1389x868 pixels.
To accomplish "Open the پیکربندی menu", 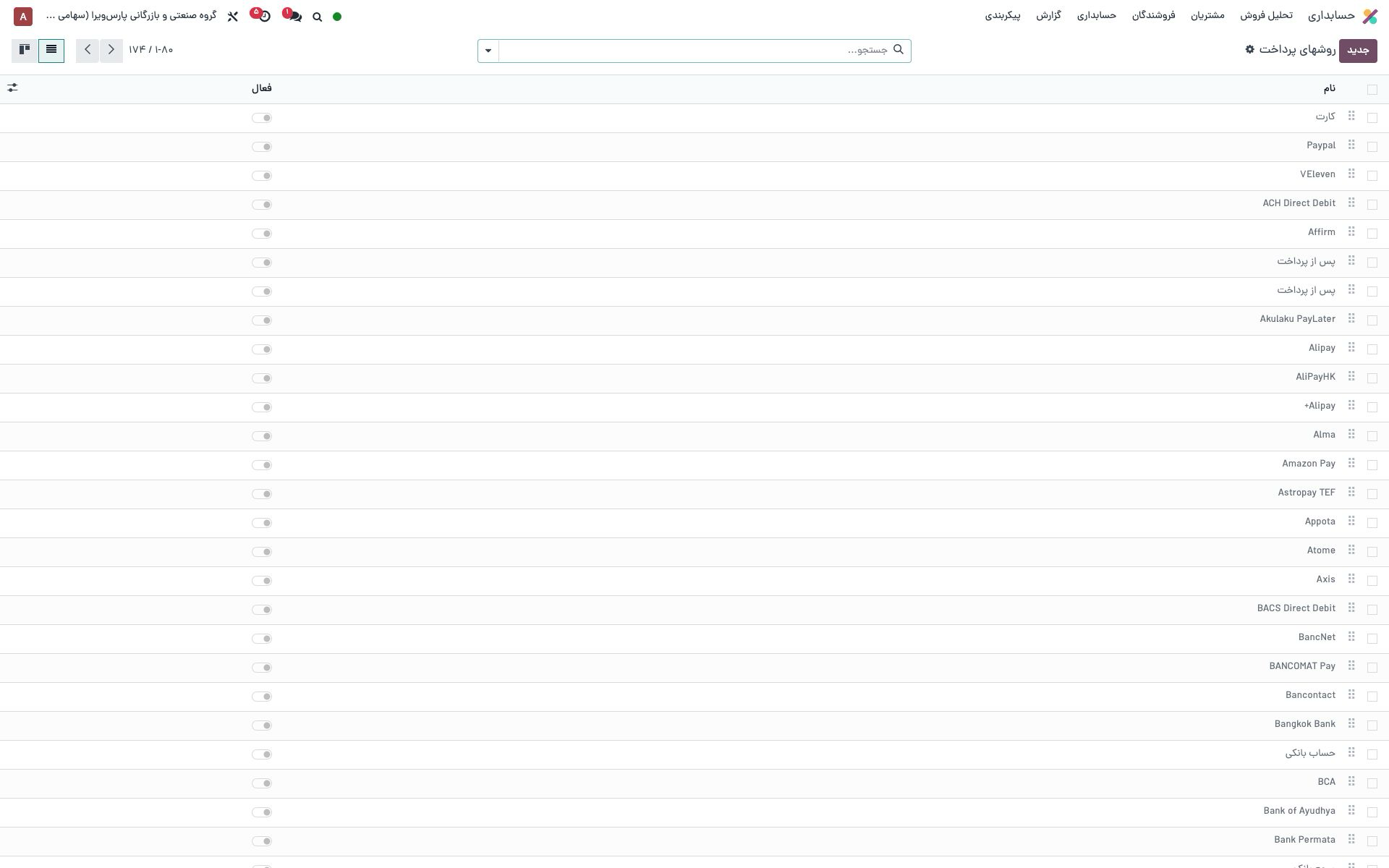I will 1003,15.
